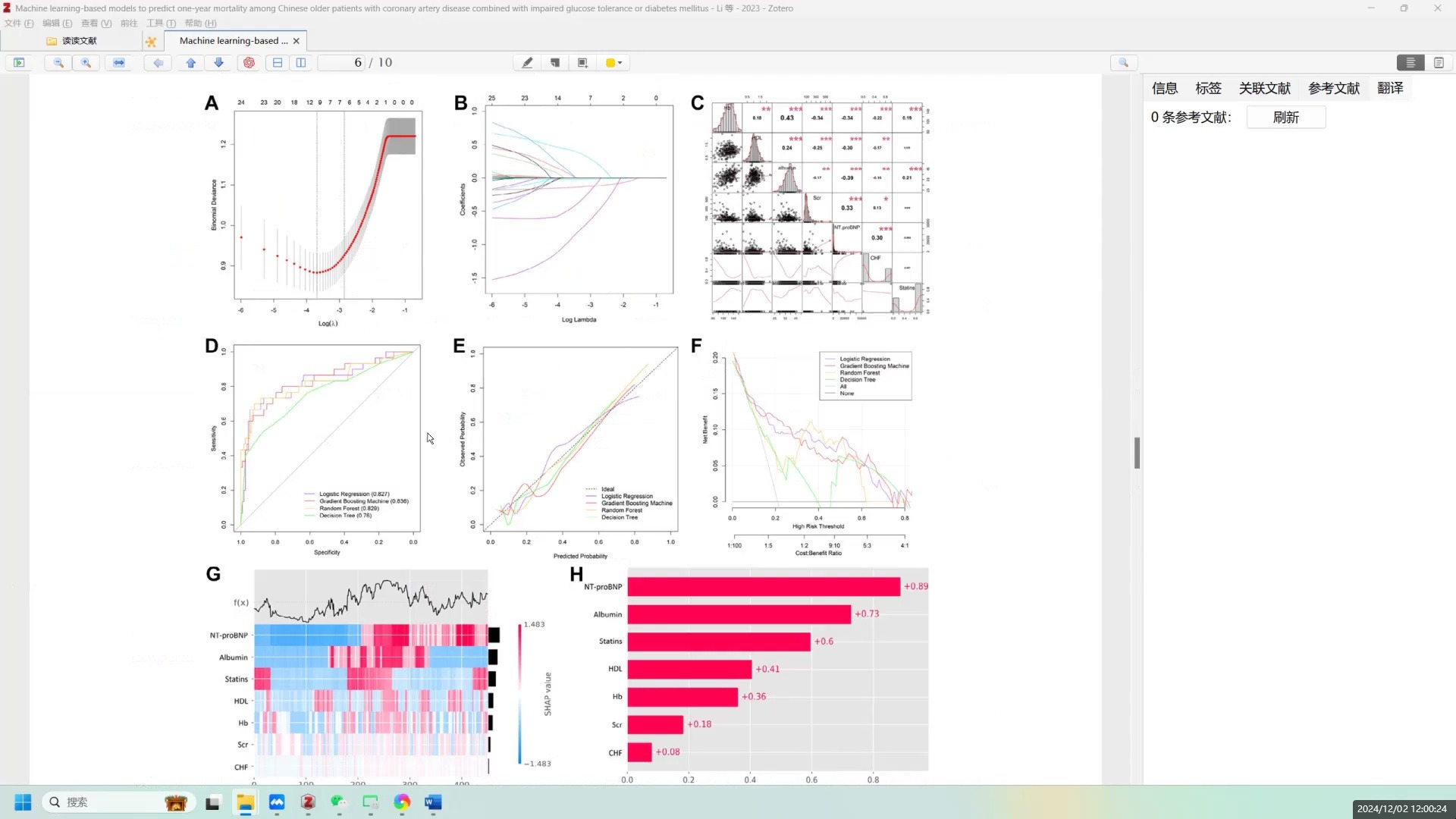Toggle horizontal split view
This screenshot has width=1456, height=819.
point(278,63)
